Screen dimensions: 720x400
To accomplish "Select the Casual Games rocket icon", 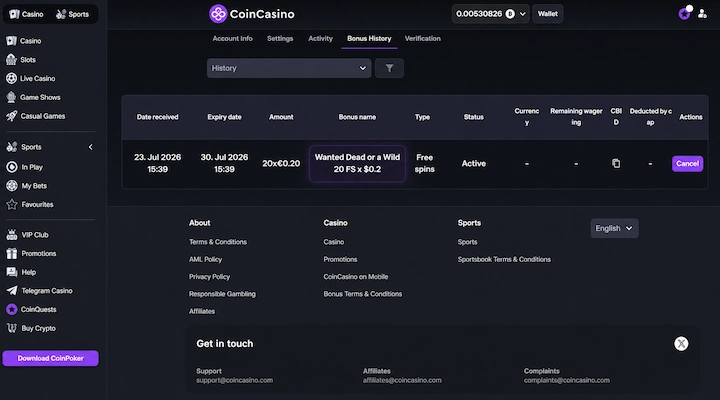I will [11, 116].
